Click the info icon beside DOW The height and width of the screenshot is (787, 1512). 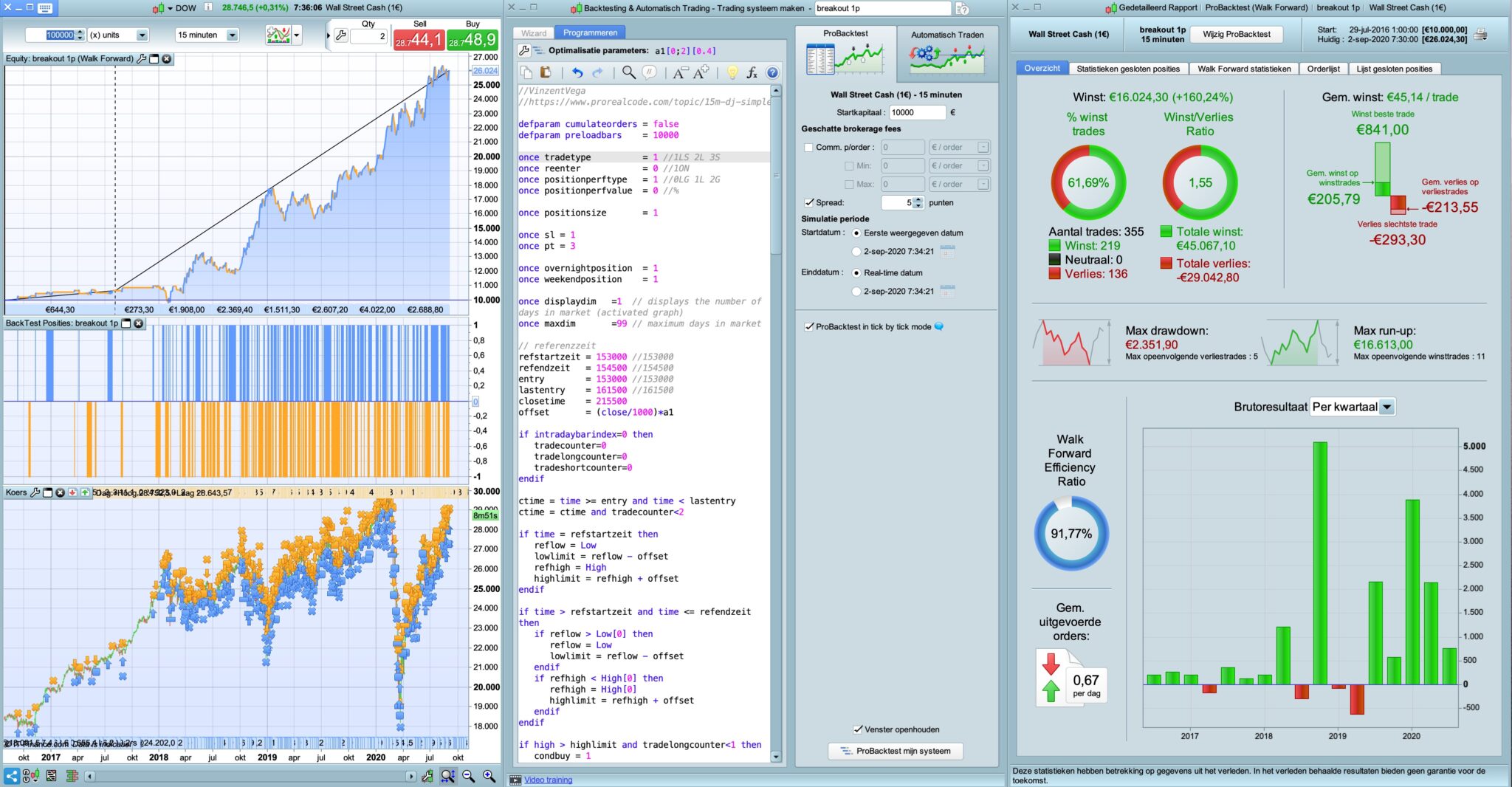[x=208, y=7]
